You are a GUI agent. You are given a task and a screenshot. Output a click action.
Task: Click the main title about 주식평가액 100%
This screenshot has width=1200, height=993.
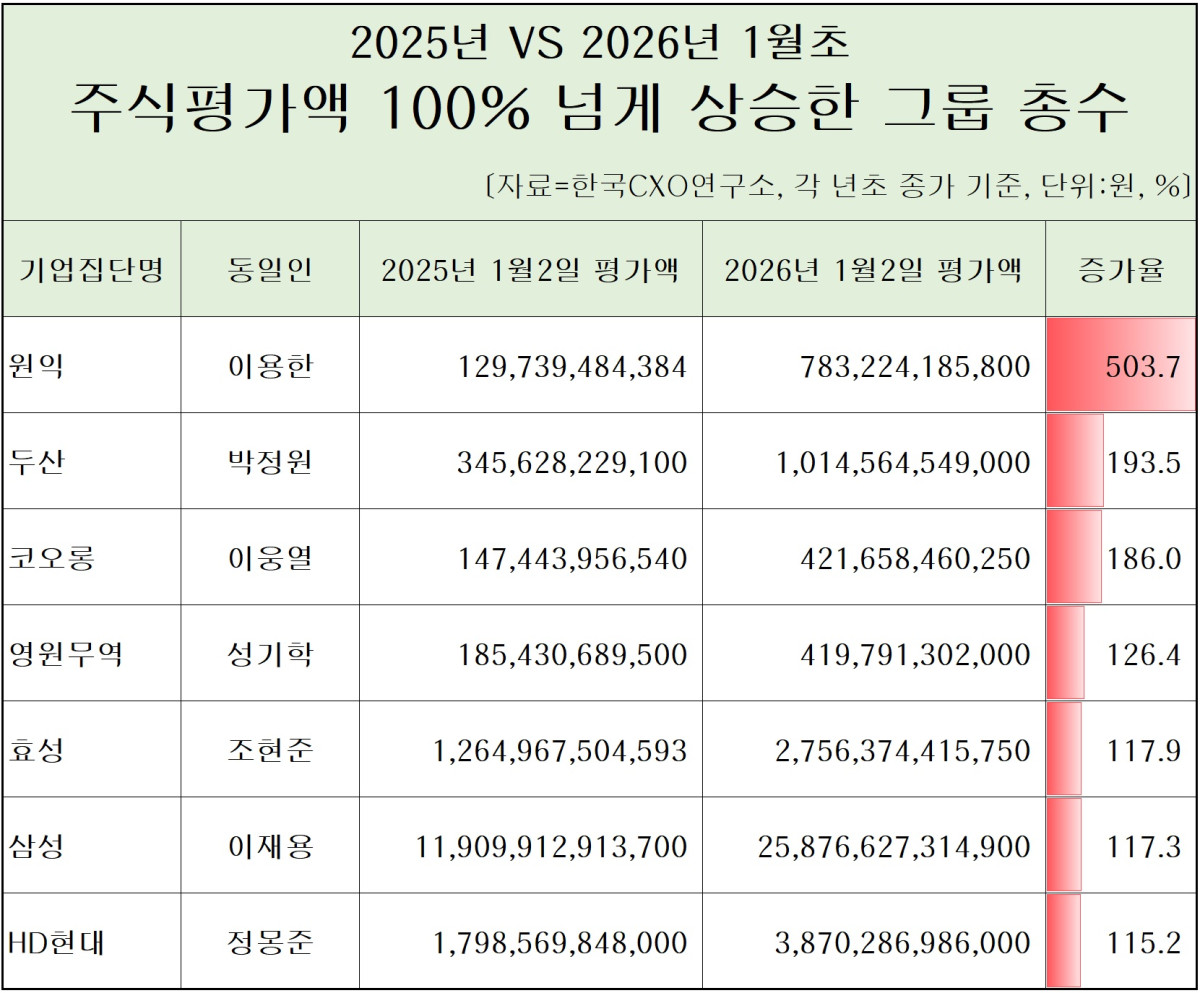[x=600, y=105]
